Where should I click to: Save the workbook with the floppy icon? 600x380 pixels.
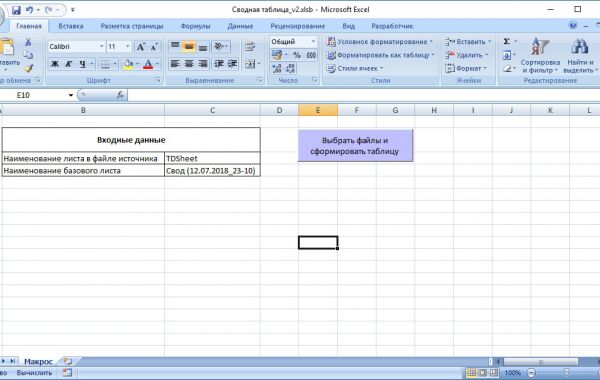click(16, 10)
